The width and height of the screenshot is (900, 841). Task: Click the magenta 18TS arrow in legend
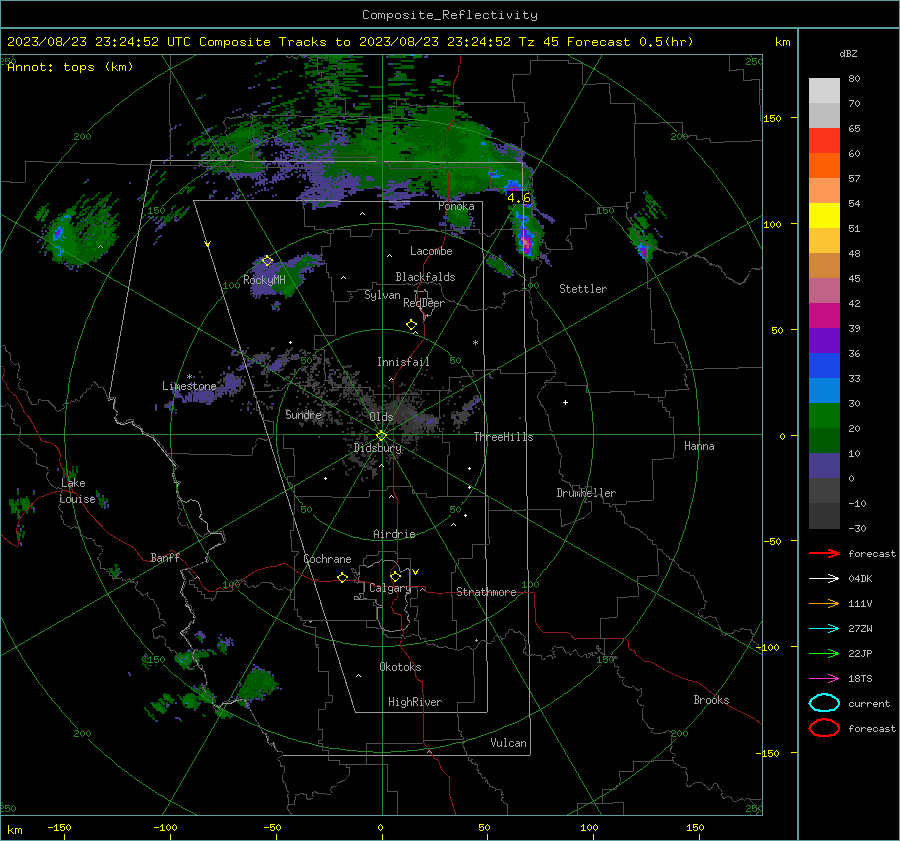point(824,679)
